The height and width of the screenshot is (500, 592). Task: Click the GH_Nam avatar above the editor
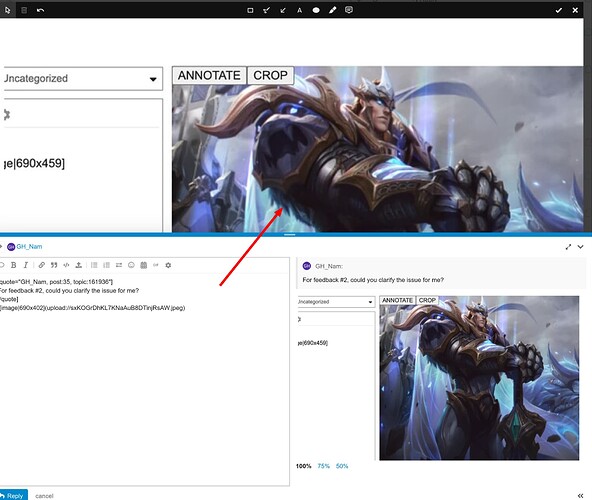[x=11, y=247]
